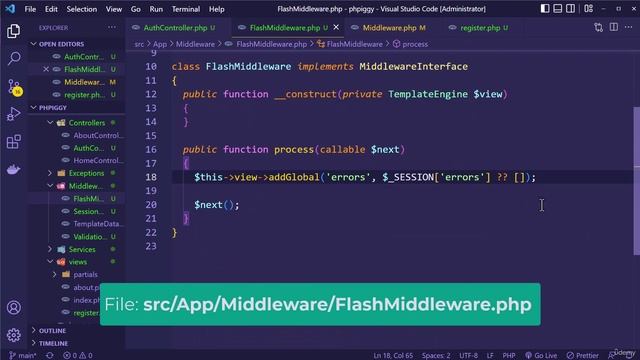
Task: Toggle secondary side bar layout icon
Action: pyautogui.click(x=571, y=9)
